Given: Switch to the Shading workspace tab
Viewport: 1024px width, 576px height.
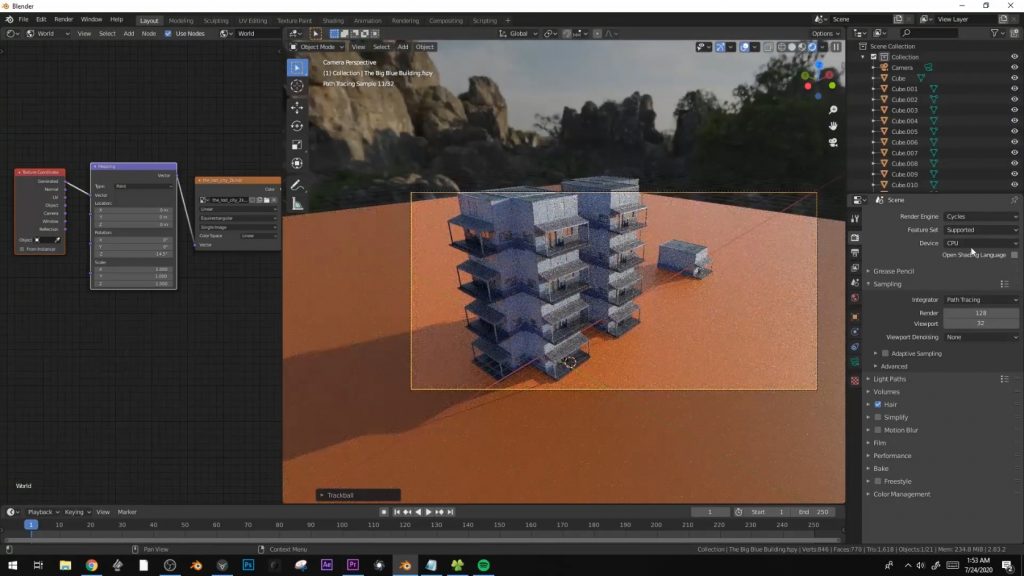Looking at the screenshot, I should pyautogui.click(x=333, y=20).
